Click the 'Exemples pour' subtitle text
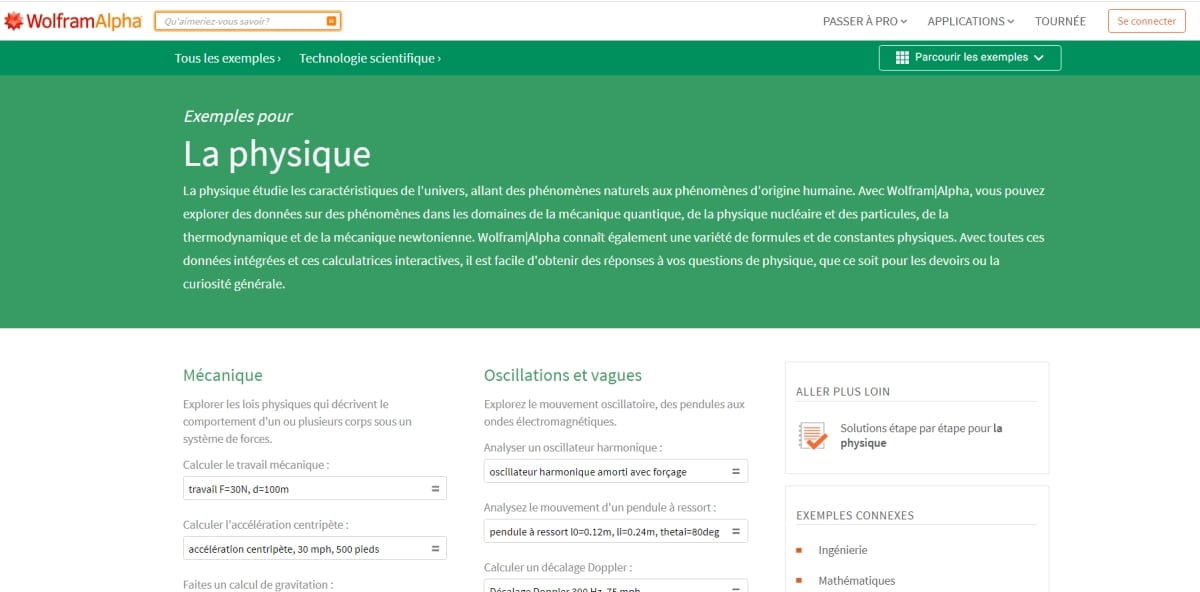The height and width of the screenshot is (592, 1200). pyautogui.click(x=238, y=116)
